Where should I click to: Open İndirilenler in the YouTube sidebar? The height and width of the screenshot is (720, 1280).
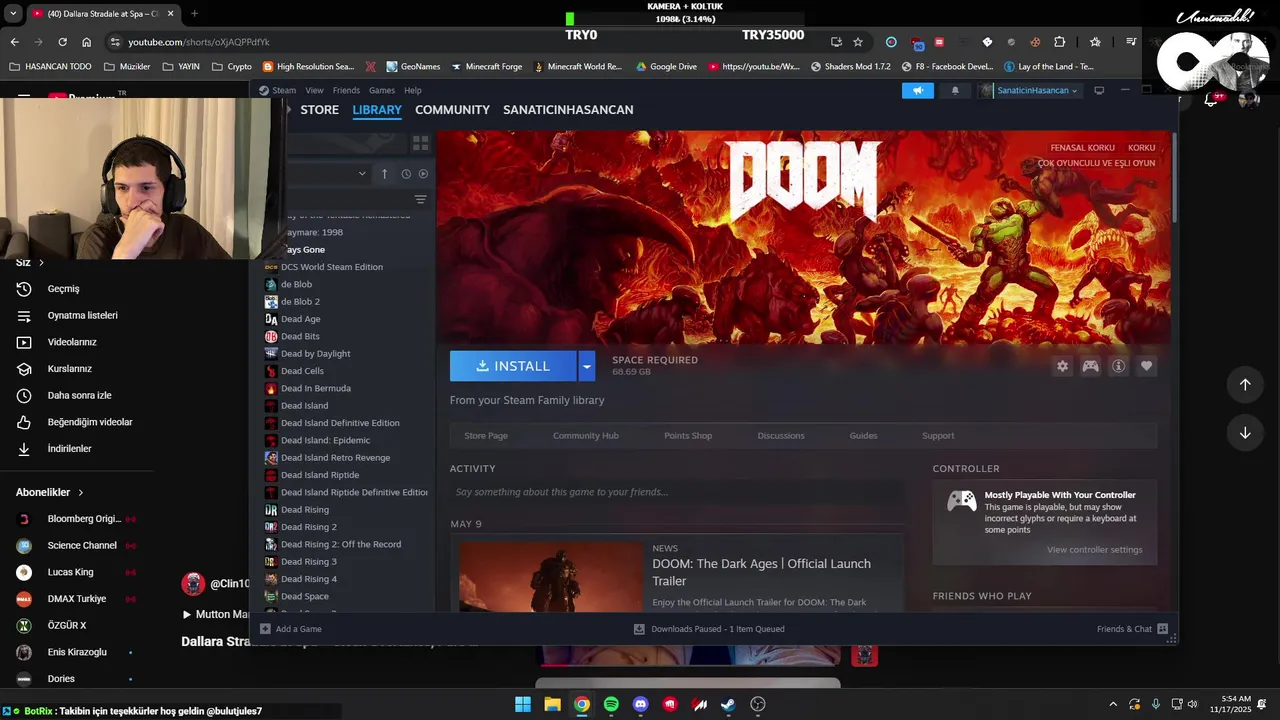[69, 449]
